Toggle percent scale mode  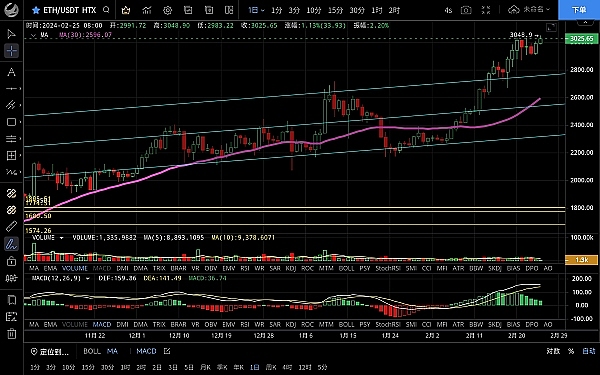click(x=571, y=351)
